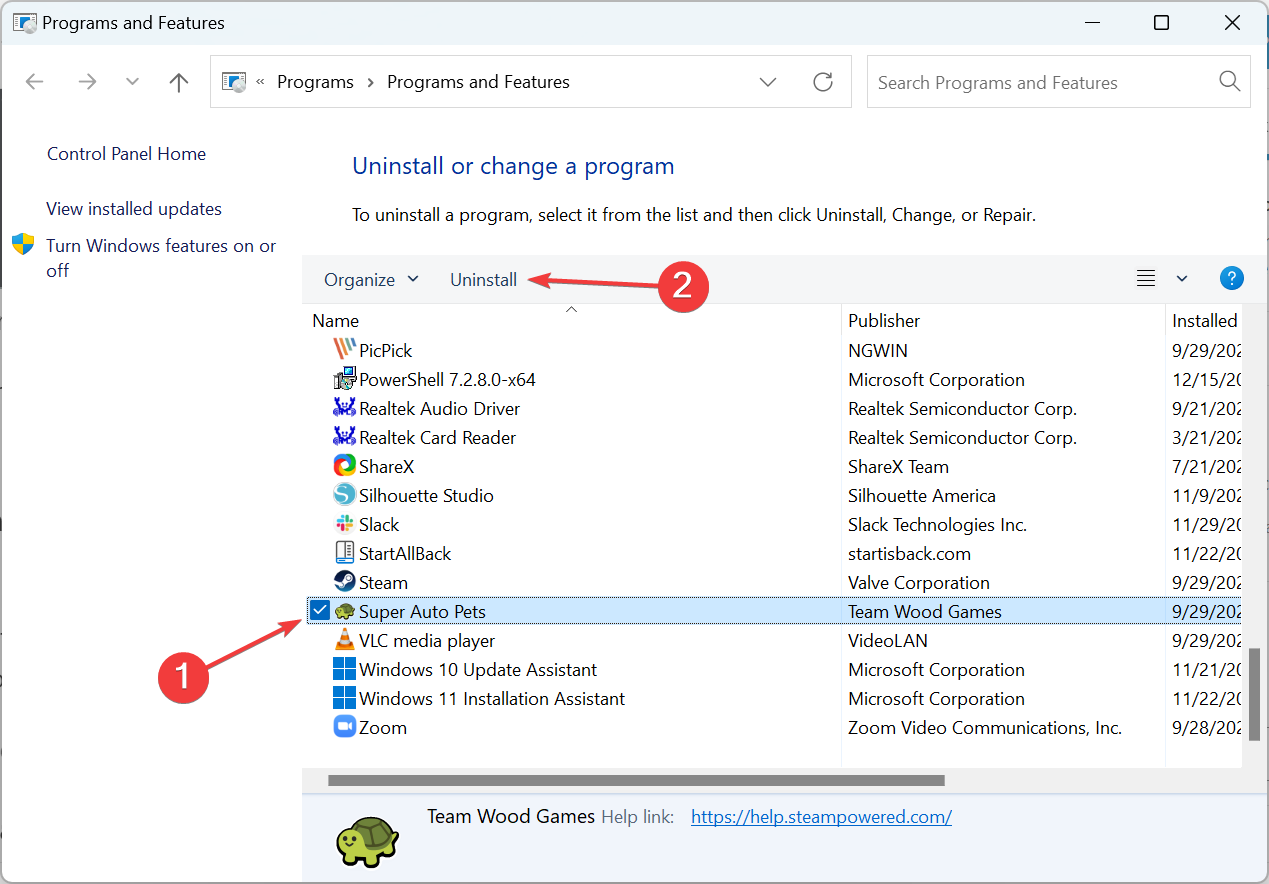Open the Organize dropdown menu
The width and height of the screenshot is (1269, 884).
click(x=371, y=280)
